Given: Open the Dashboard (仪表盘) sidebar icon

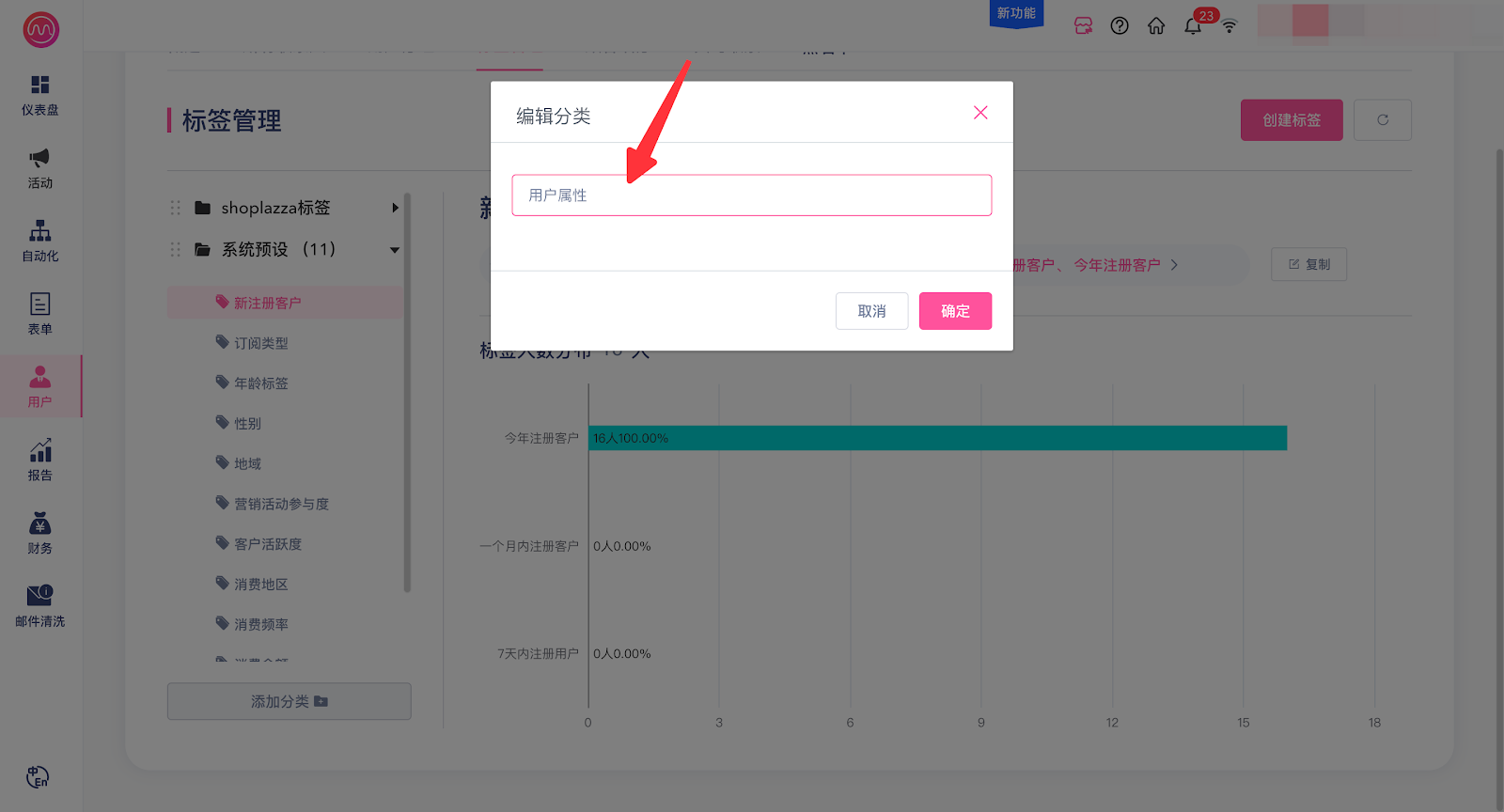Looking at the screenshot, I should point(39,95).
